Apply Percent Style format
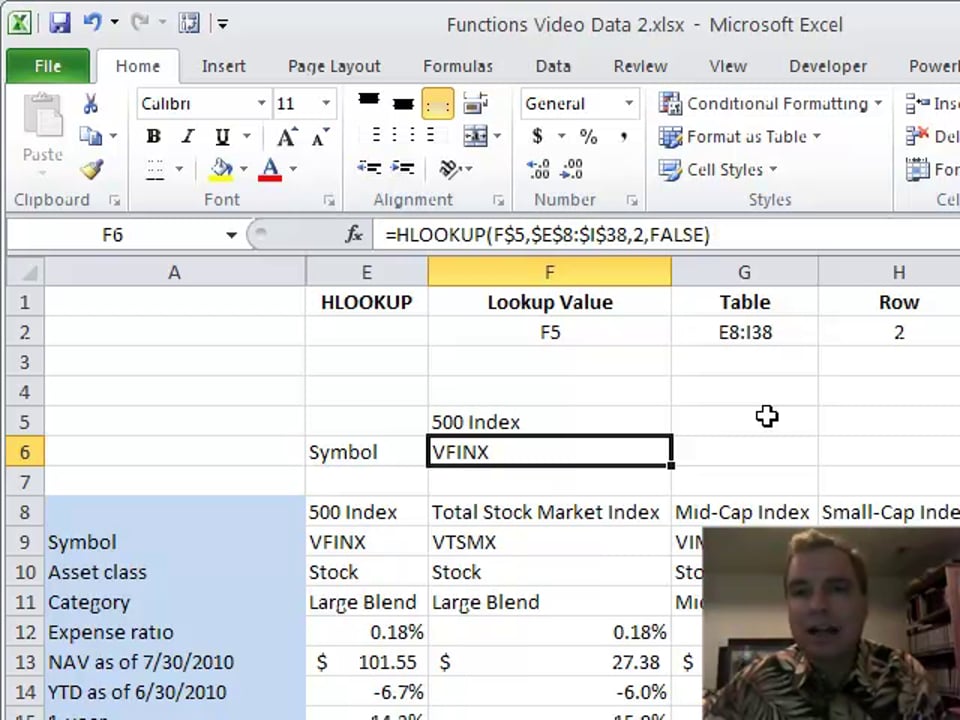 [588, 136]
